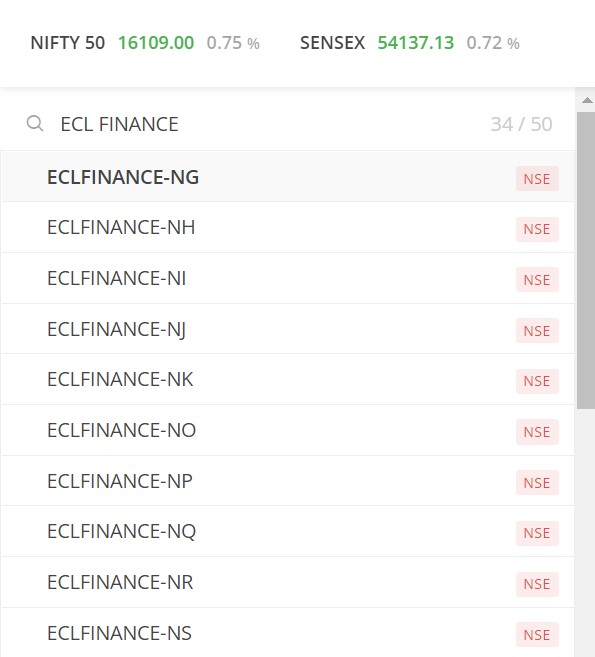The width and height of the screenshot is (595, 657).
Task: Click the search magnifier icon
Action: (35, 124)
